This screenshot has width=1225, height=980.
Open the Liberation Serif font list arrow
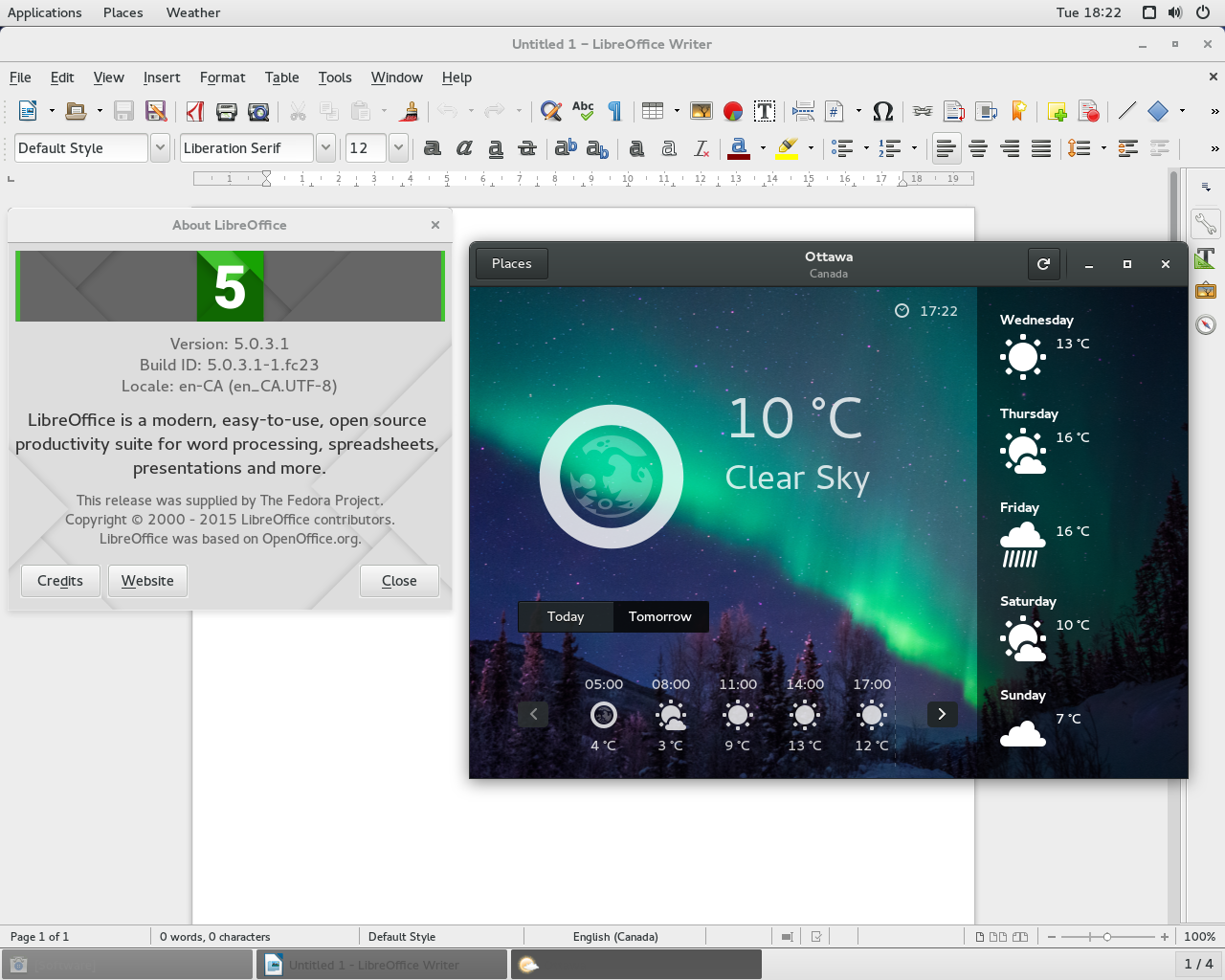coord(326,148)
